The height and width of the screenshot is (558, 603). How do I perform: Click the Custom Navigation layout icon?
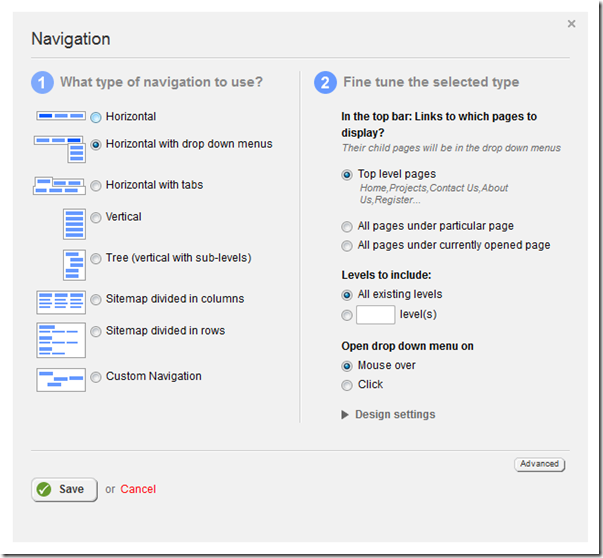60,379
